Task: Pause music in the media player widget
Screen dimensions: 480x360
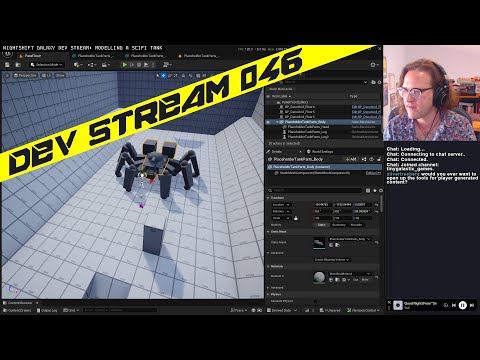Action: [462, 305]
